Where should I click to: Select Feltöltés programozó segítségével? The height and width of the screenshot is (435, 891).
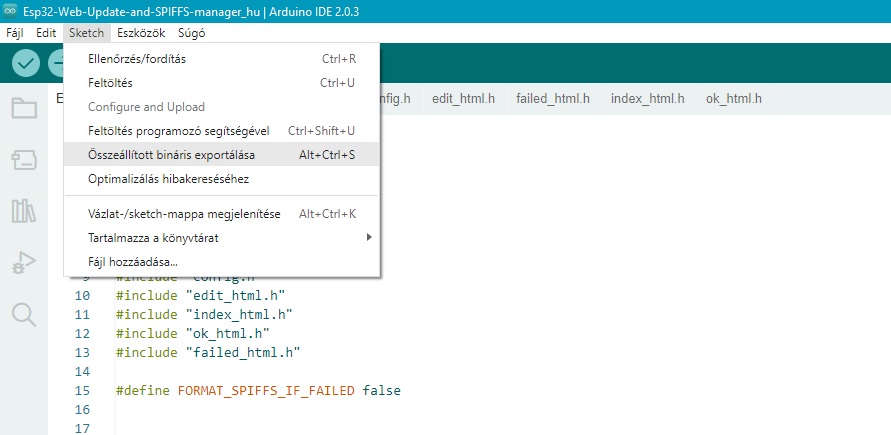(x=222, y=131)
